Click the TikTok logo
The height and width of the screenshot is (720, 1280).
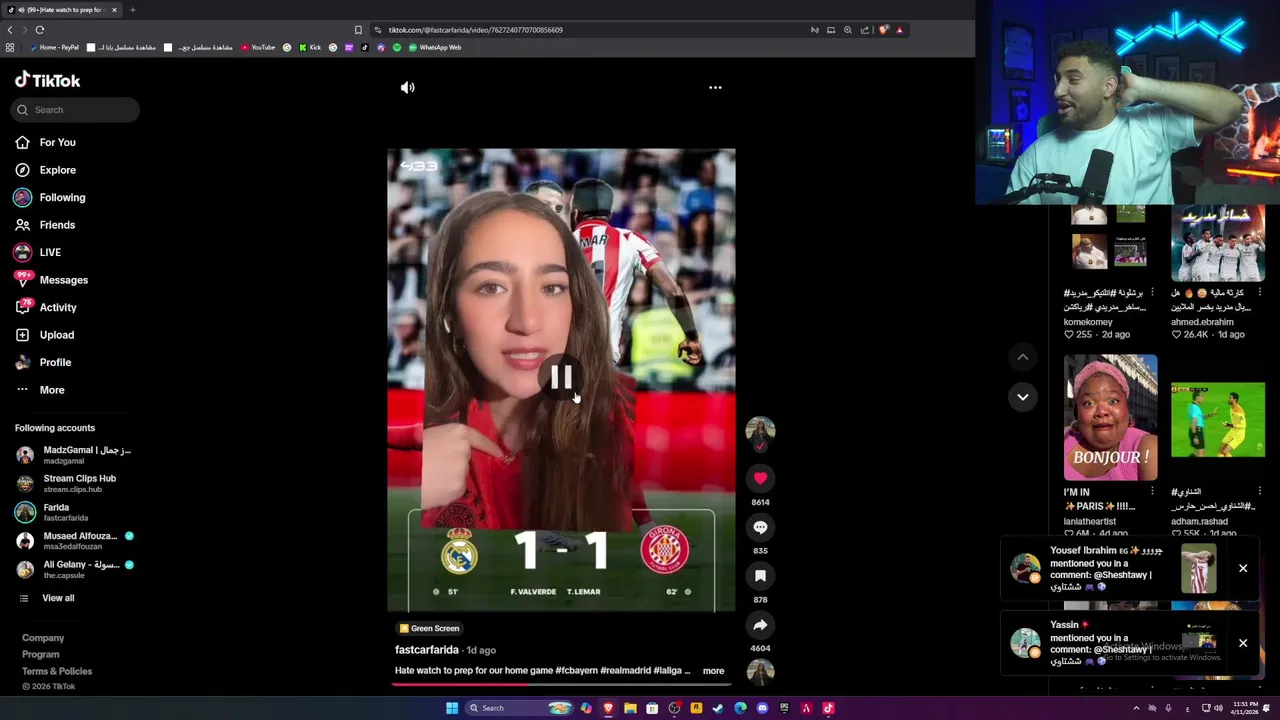click(x=48, y=80)
